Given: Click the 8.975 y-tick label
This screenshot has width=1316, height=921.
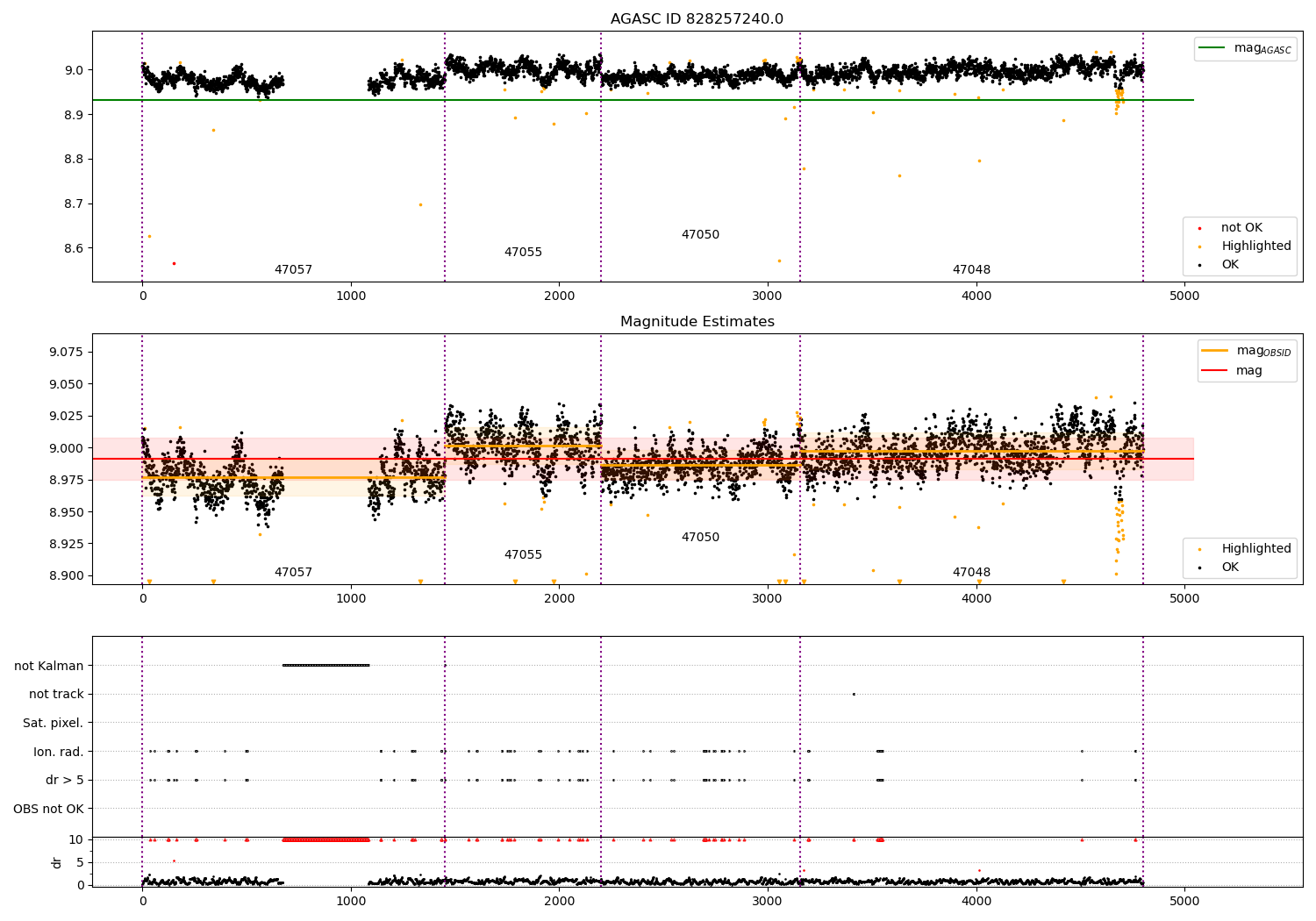Looking at the screenshot, I should [x=68, y=480].
